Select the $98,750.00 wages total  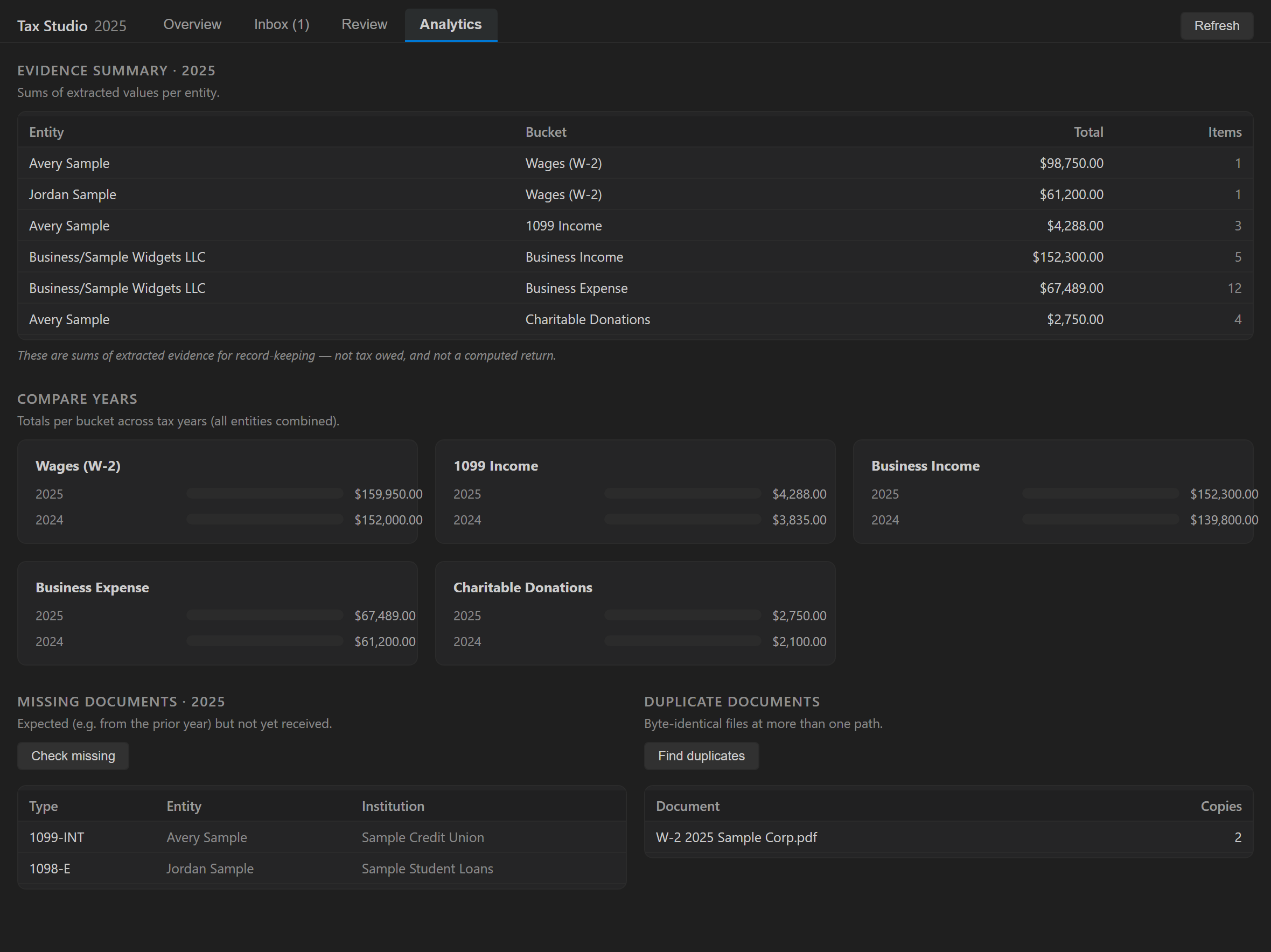(1071, 163)
